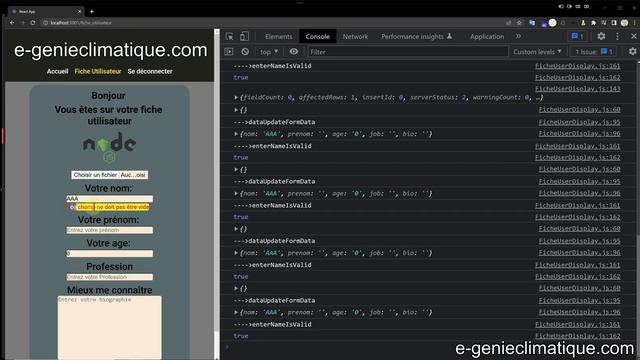This screenshot has width=640, height=360.
Task: Go to the Accueil link
Action: click(x=58, y=71)
